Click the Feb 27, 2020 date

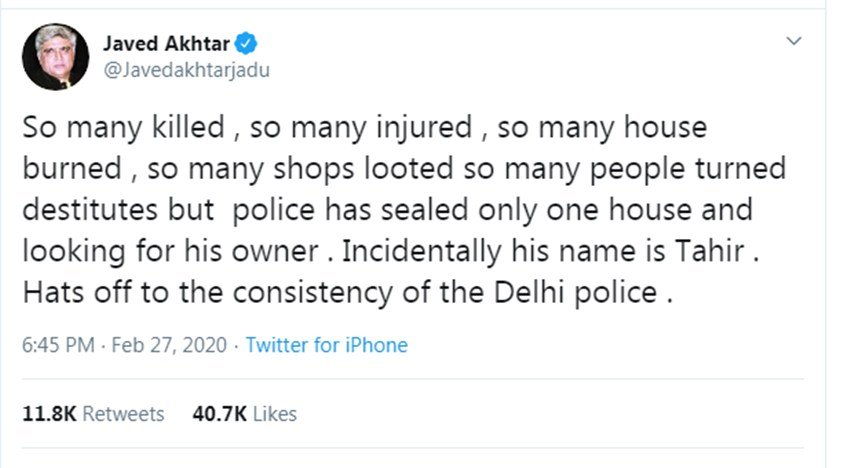tap(170, 345)
